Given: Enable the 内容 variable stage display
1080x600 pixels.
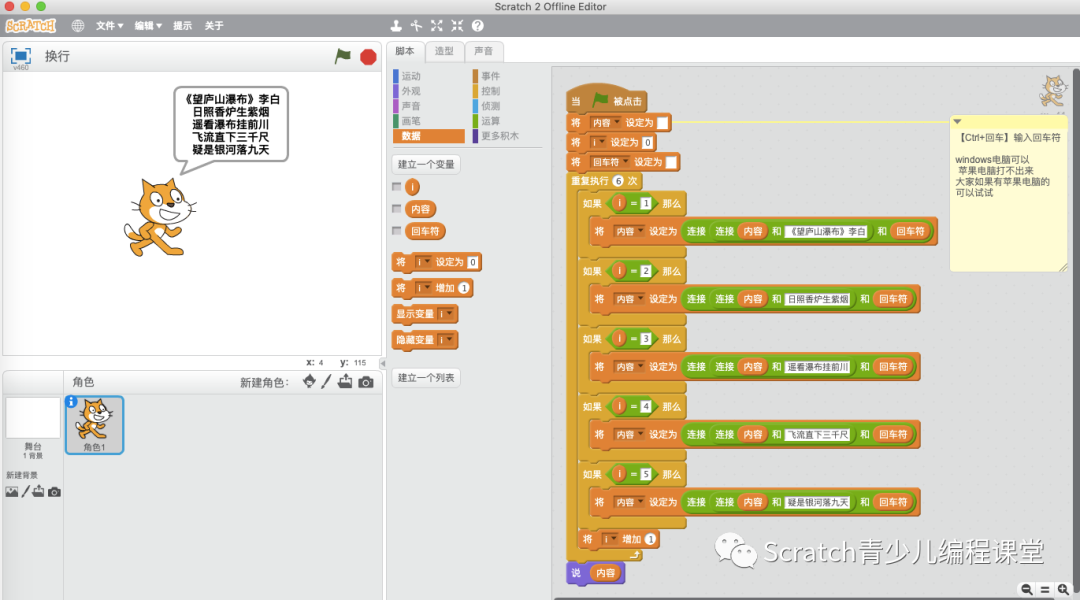Looking at the screenshot, I should (395, 208).
